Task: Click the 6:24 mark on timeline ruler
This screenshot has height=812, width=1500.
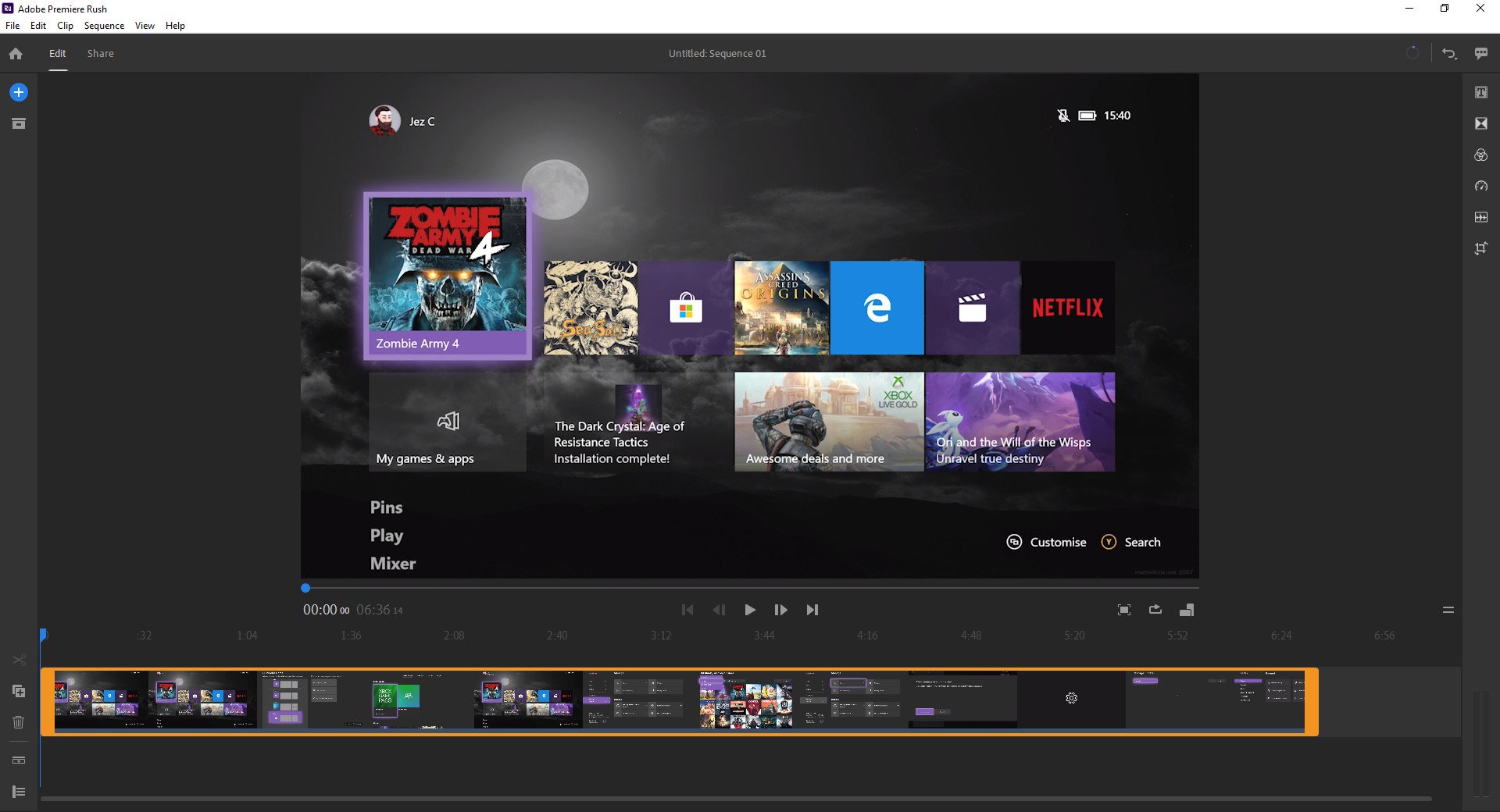Action: (1281, 636)
